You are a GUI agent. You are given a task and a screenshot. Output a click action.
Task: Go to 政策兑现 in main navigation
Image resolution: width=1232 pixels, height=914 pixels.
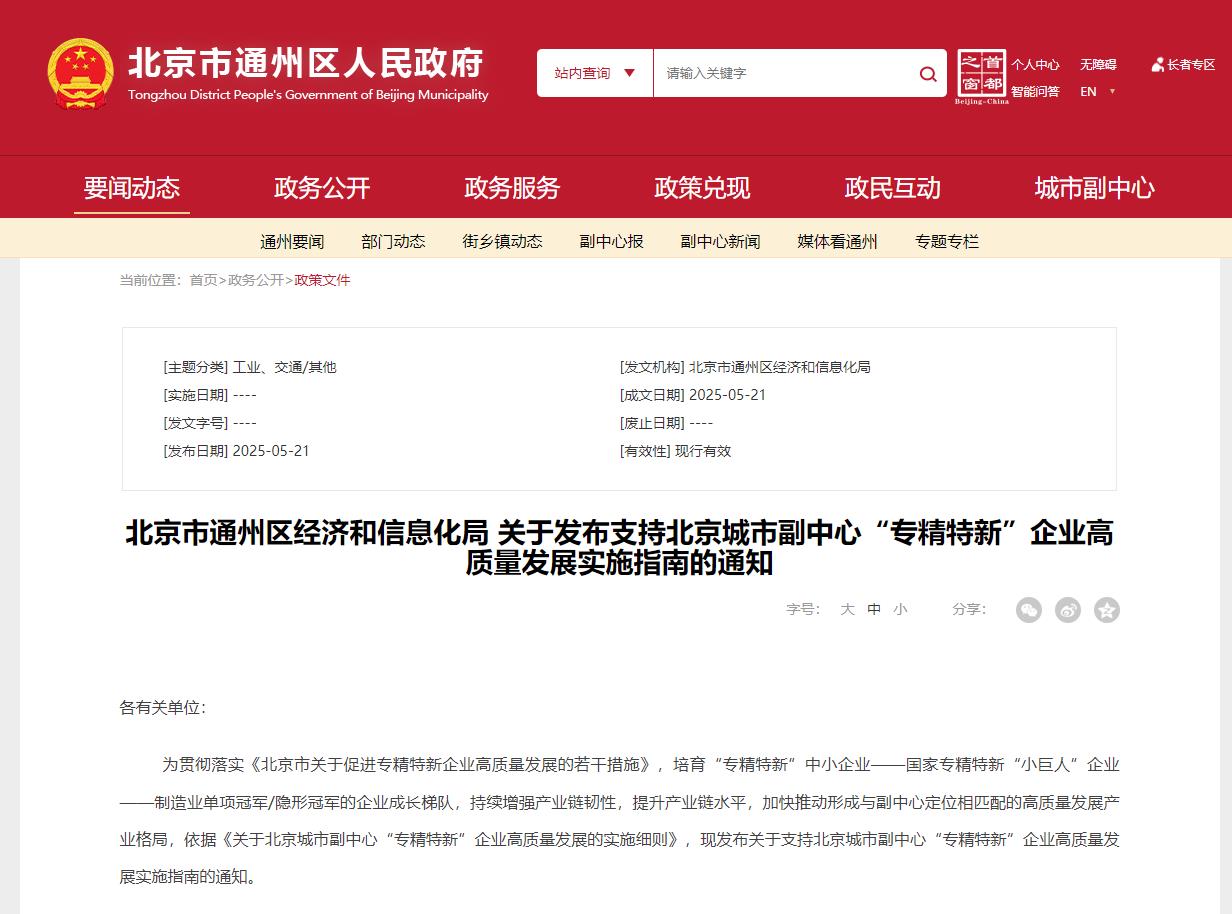(702, 188)
